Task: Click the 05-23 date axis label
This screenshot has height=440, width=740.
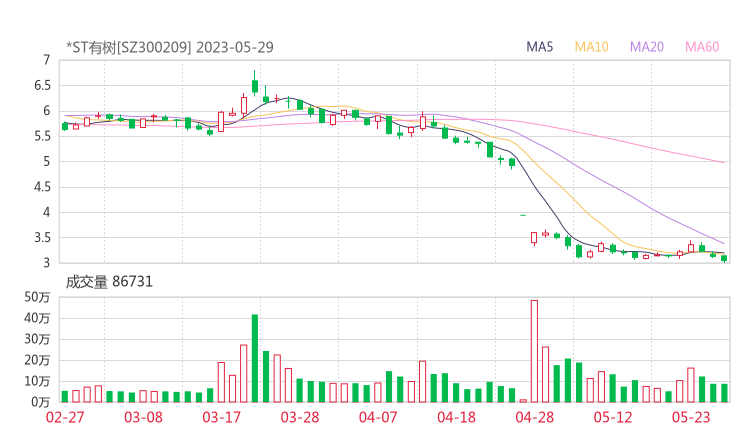Action: pos(691,417)
